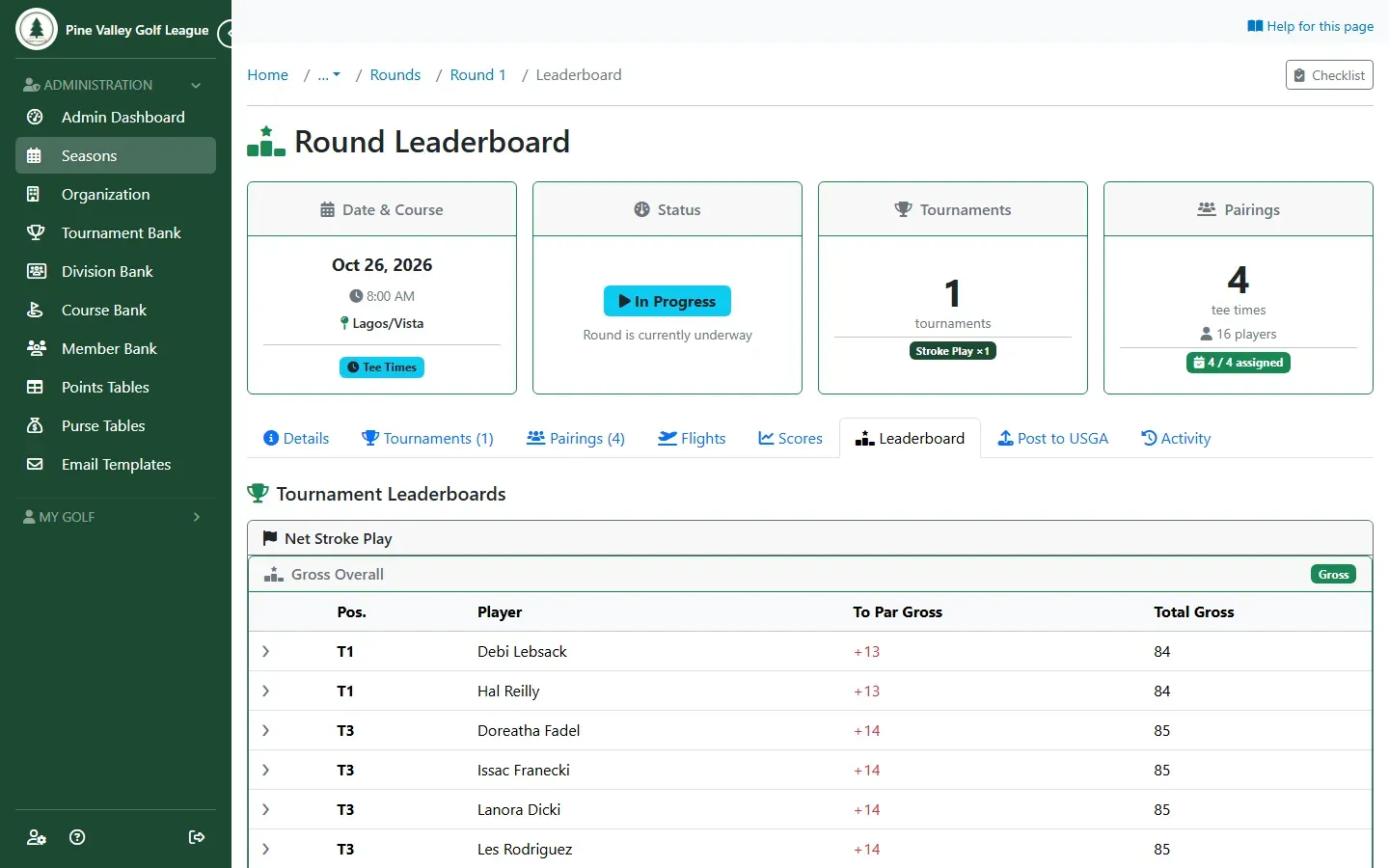
Task: Click the user settings icon at sidebar bottom
Action: [x=37, y=837]
